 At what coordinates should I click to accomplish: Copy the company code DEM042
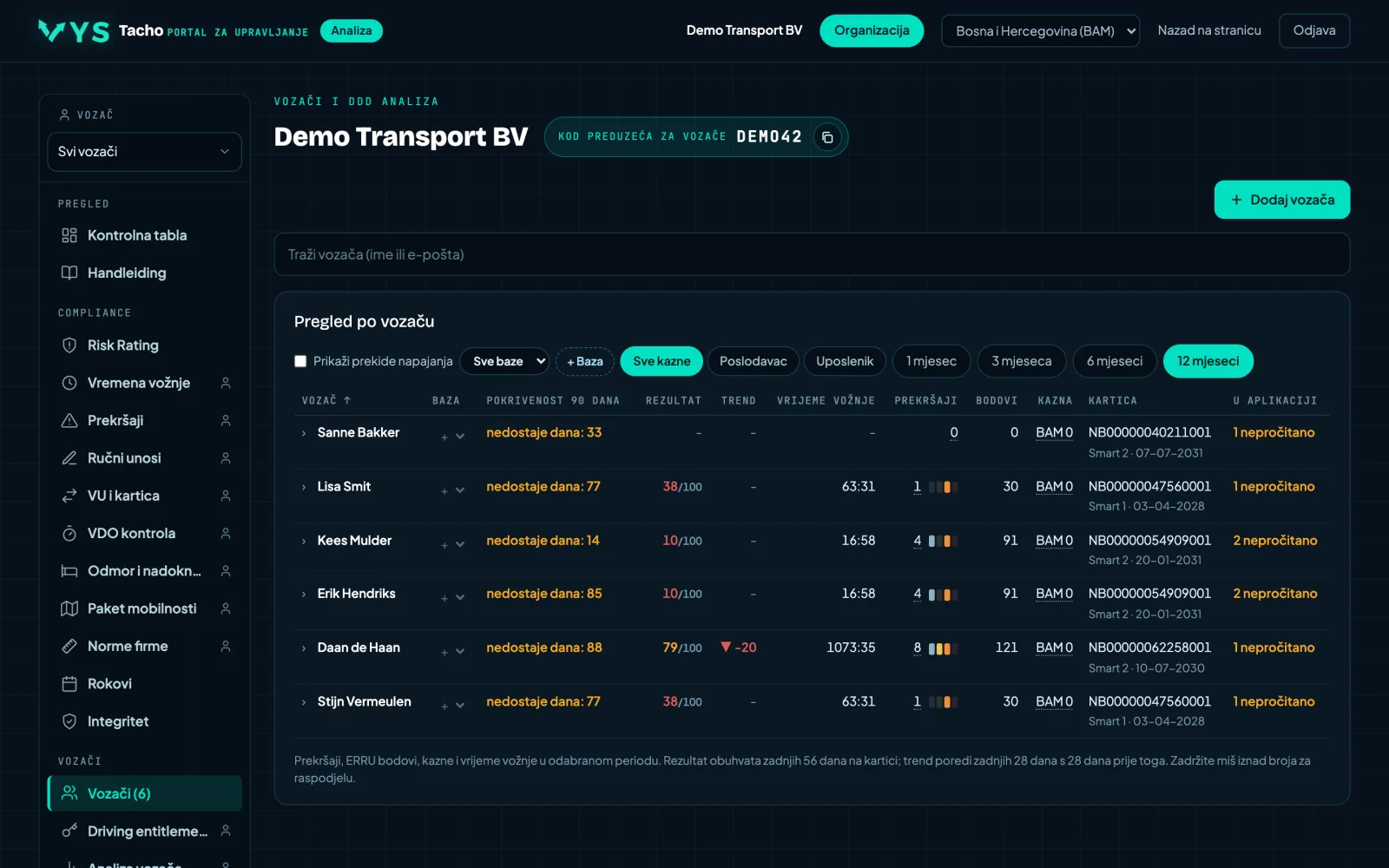827,137
